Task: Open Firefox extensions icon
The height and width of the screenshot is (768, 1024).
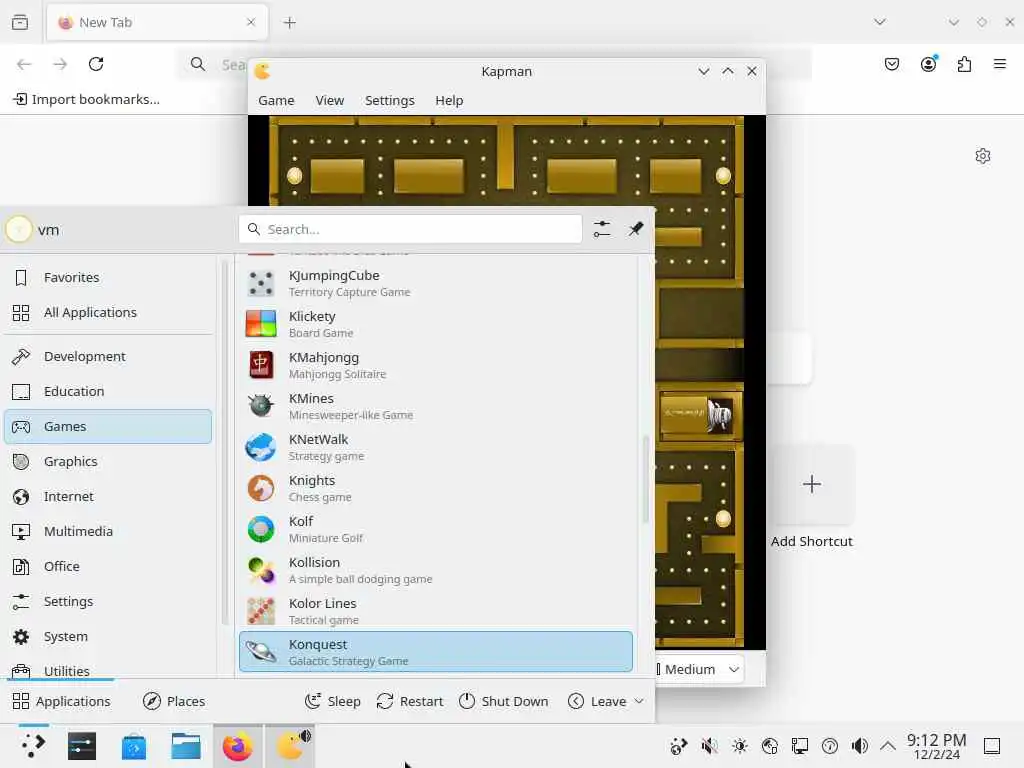Action: [965, 64]
